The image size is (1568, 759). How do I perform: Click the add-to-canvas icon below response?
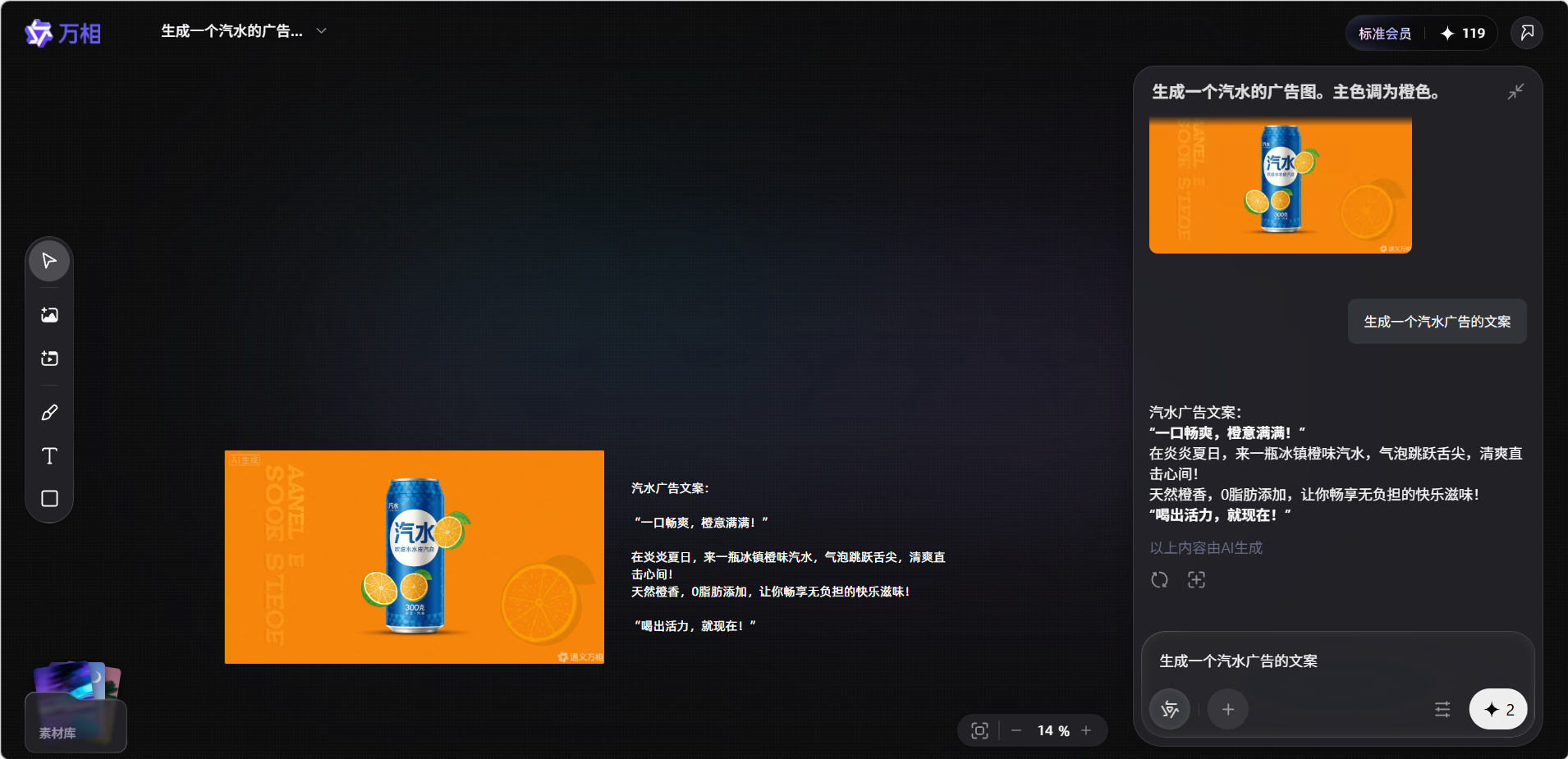coord(1196,580)
